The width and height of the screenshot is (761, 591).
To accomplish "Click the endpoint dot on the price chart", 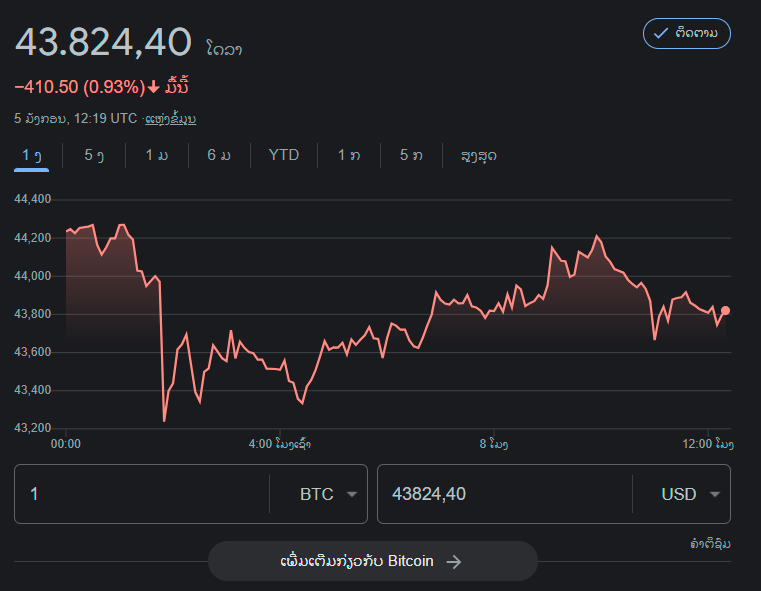I will [725, 311].
